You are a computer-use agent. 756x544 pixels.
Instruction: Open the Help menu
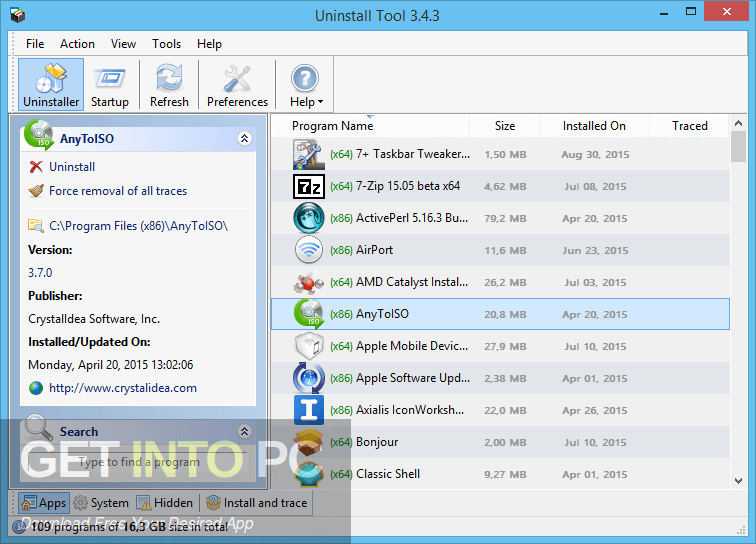(x=209, y=44)
